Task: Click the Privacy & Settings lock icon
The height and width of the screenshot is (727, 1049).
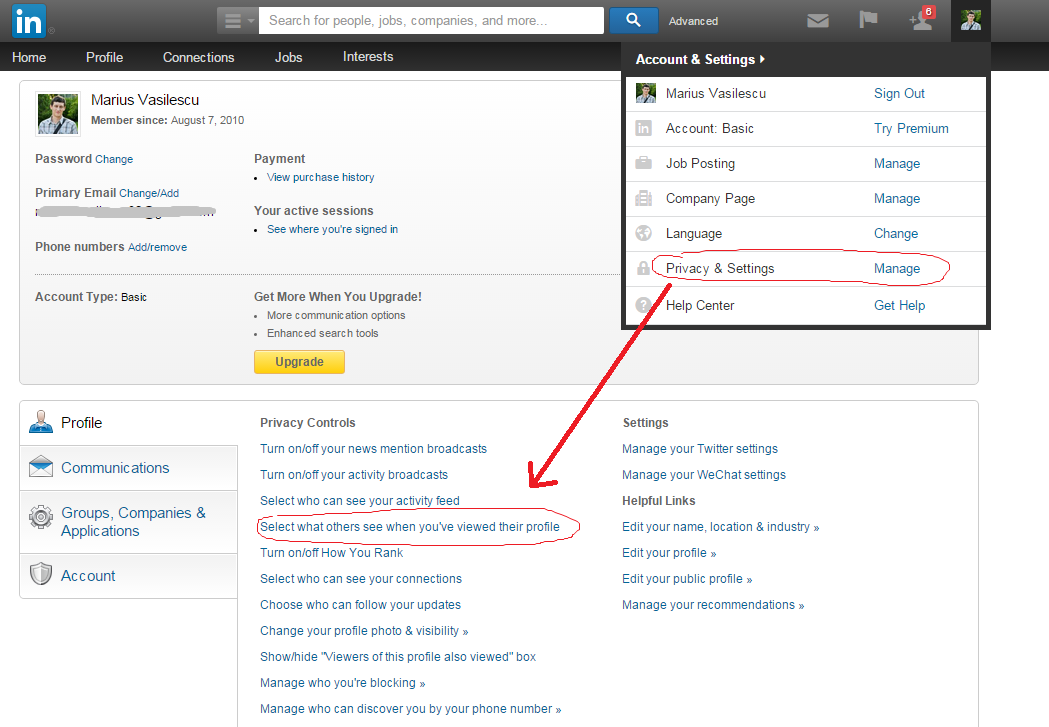Action: pos(644,268)
